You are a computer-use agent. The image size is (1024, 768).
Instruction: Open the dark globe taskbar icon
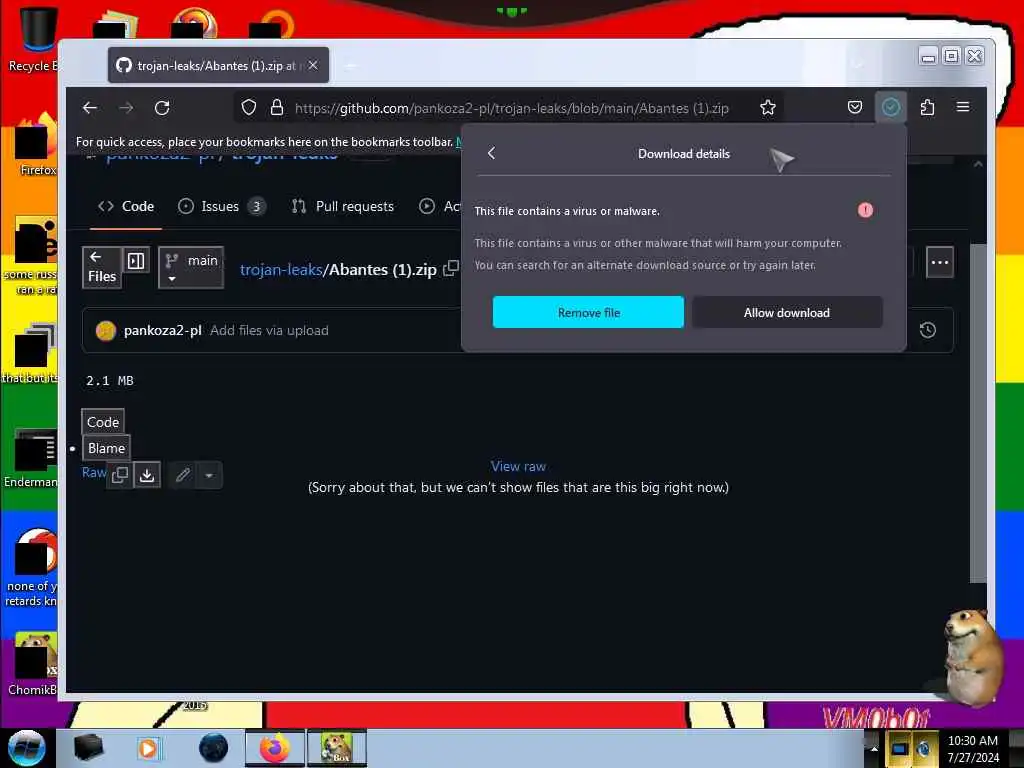click(x=213, y=748)
